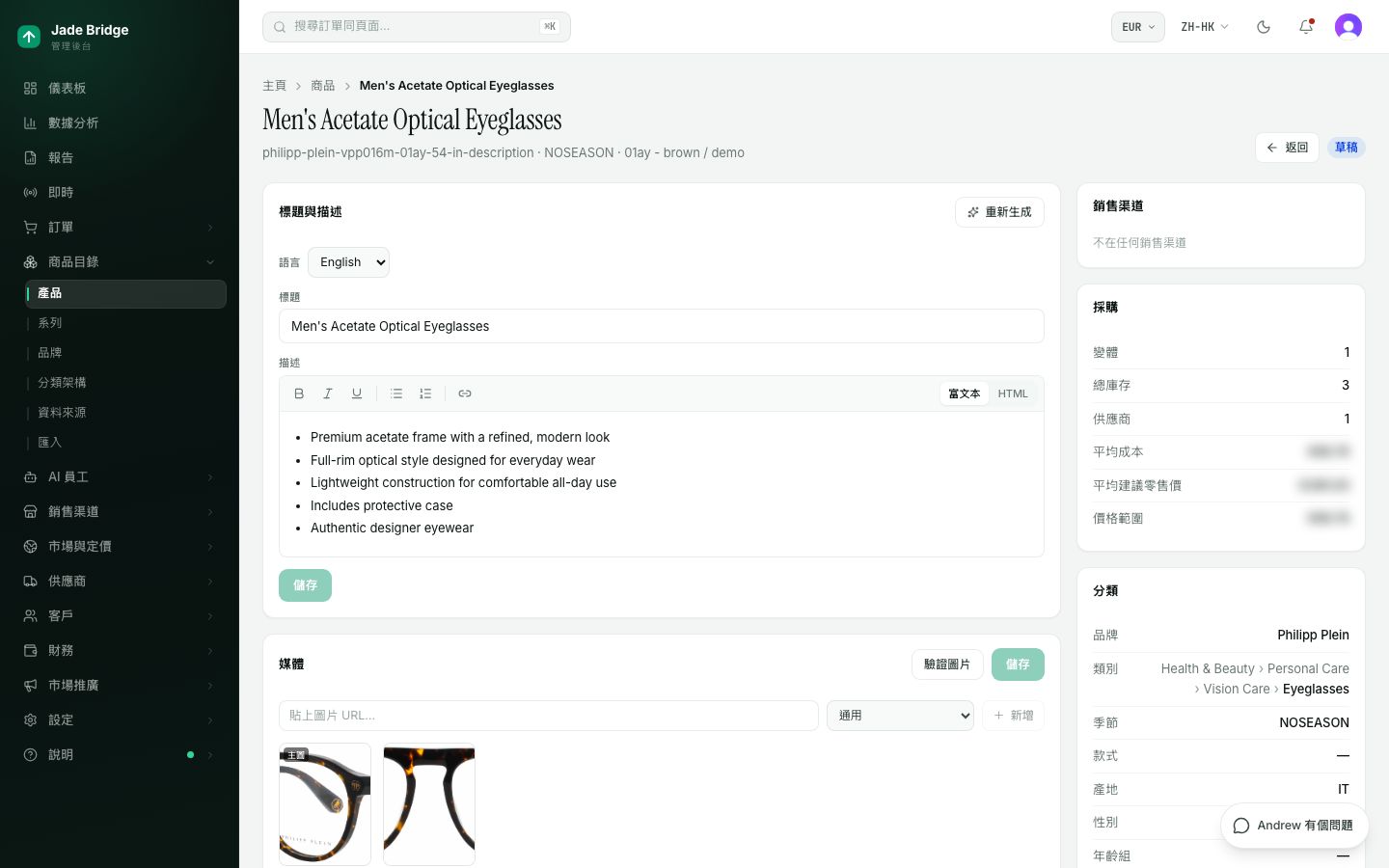Click the 驗證圖片 verify images button
Image resolution: width=1389 pixels, height=868 pixels.
point(947,665)
